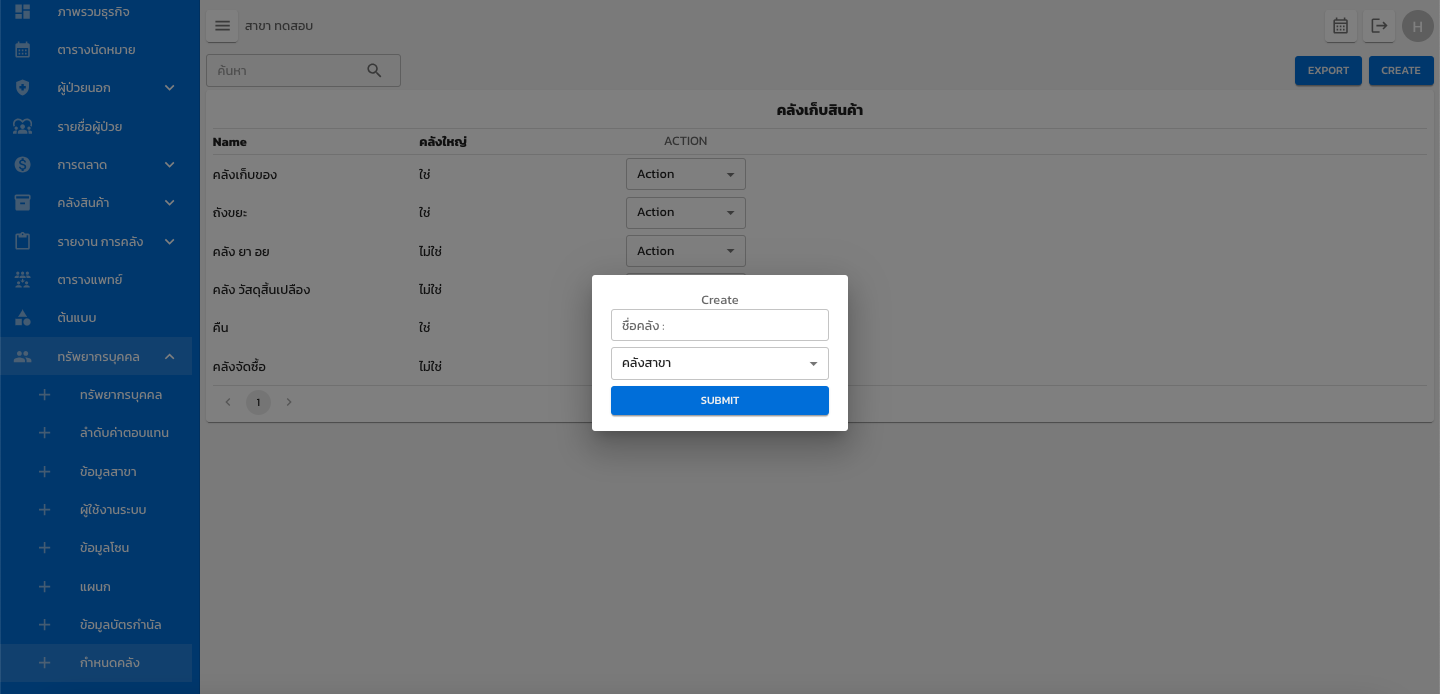Click the search magnifier icon
Image resolution: width=1440 pixels, height=694 pixels.
click(x=375, y=70)
